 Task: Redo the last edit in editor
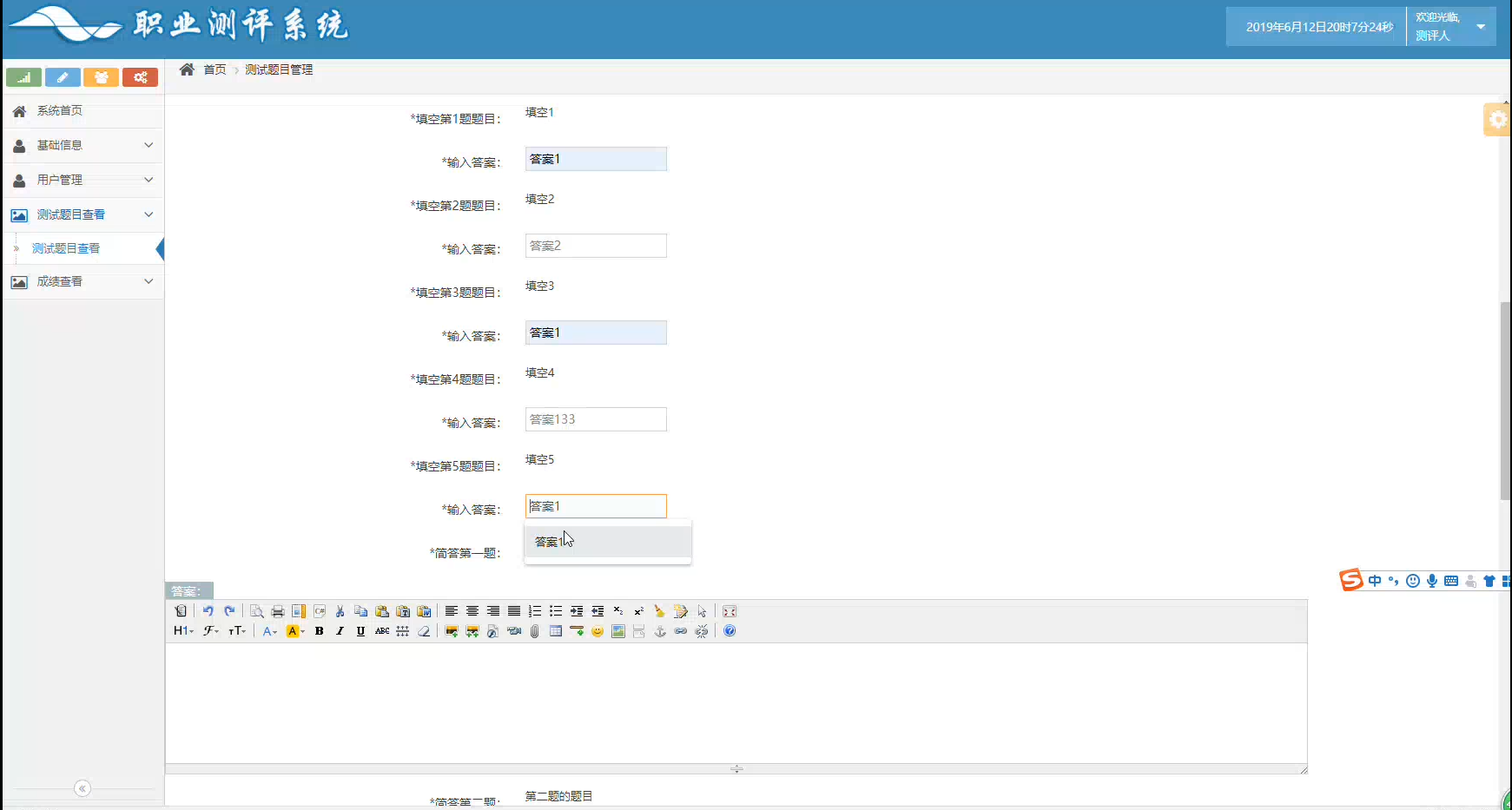[229, 611]
